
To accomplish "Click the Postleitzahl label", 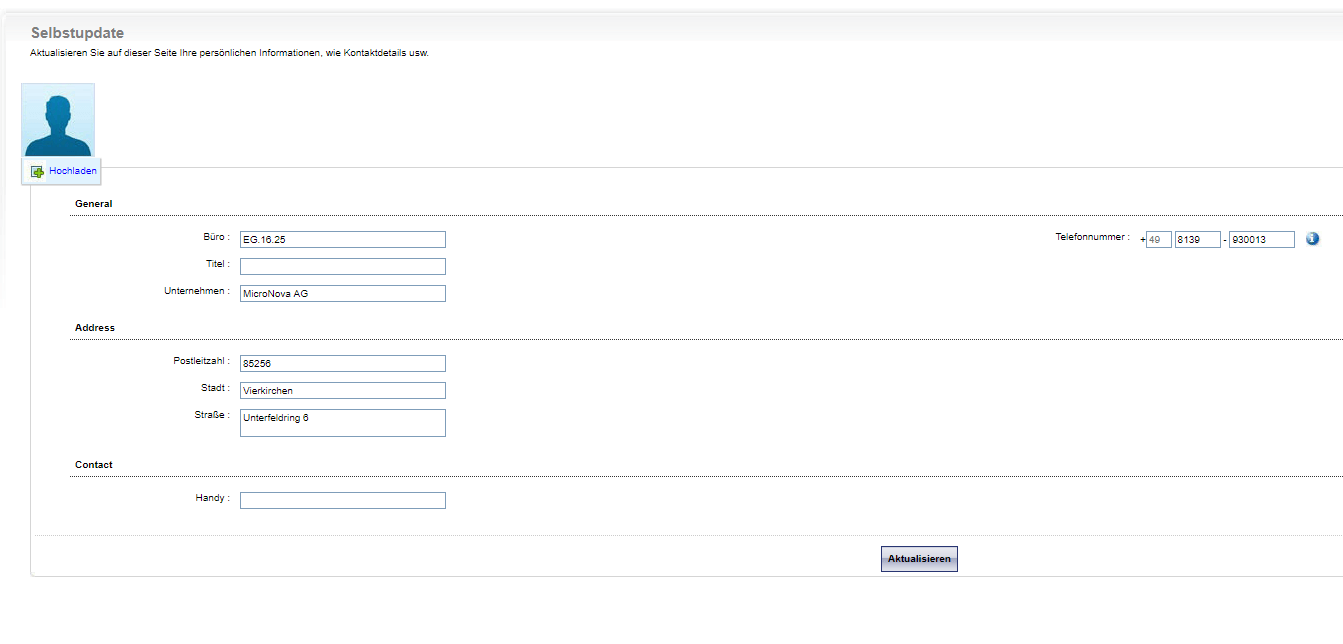I will (x=202, y=361).
